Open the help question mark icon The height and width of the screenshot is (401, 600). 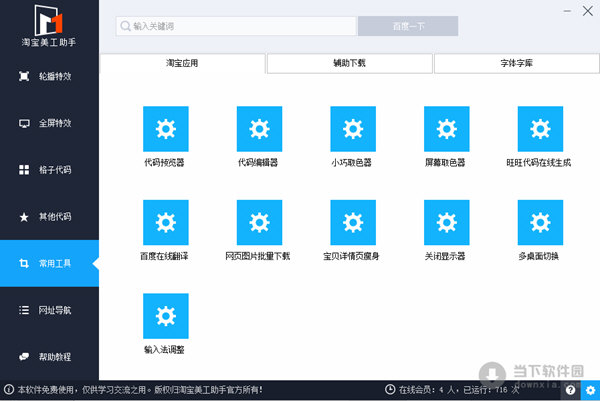571,390
